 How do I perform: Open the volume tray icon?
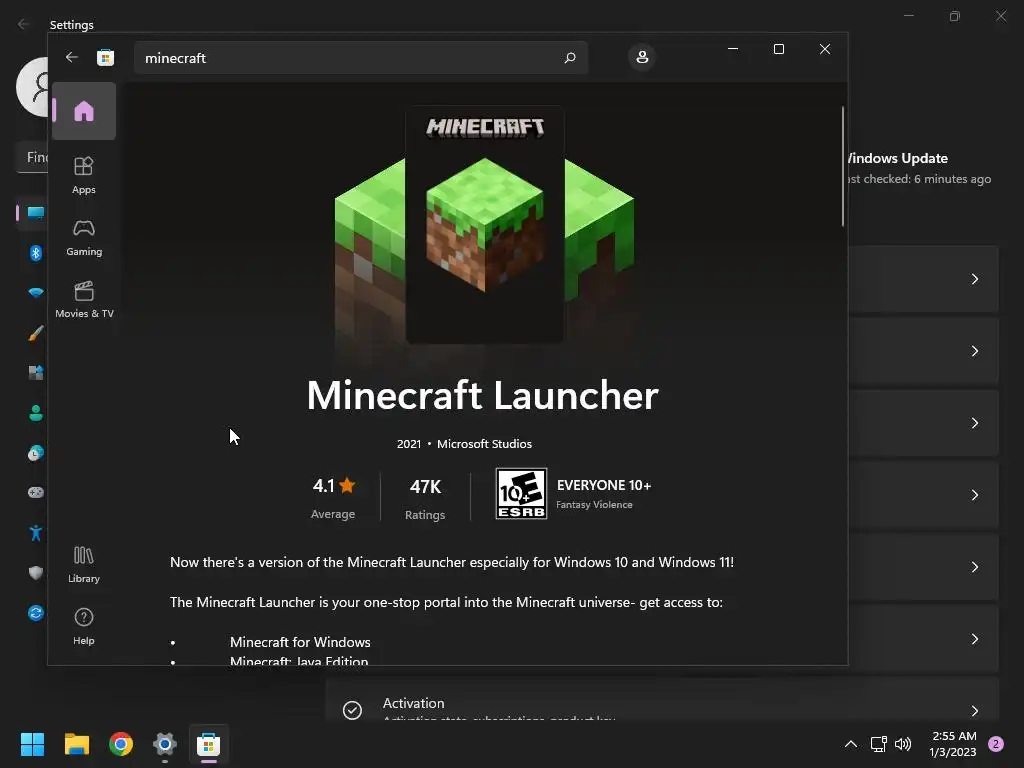(x=903, y=744)
